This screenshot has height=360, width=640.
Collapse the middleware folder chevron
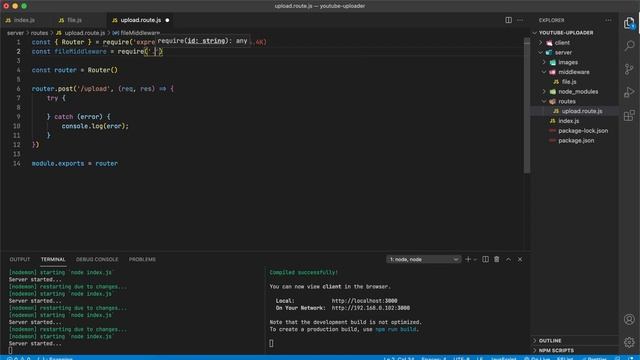544,72
